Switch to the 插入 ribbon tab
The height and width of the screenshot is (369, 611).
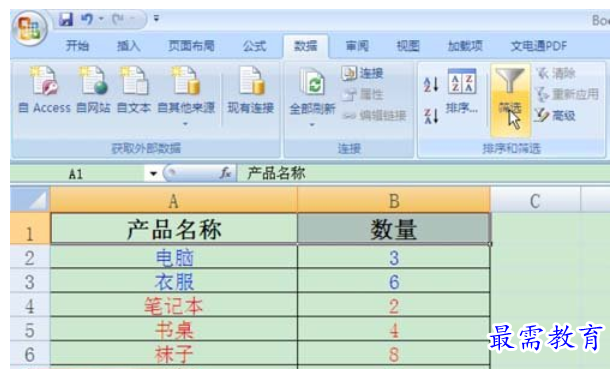point(129,46)
